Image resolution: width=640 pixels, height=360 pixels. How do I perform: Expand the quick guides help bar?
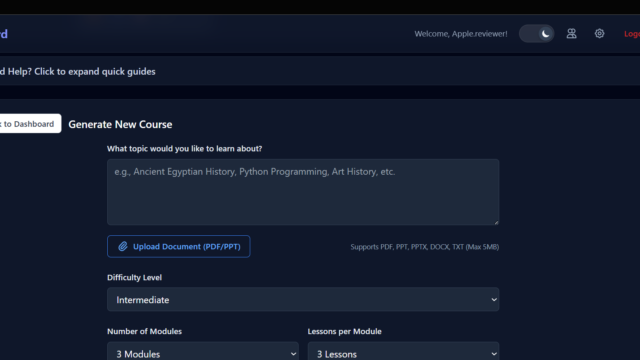pos(320,71)
